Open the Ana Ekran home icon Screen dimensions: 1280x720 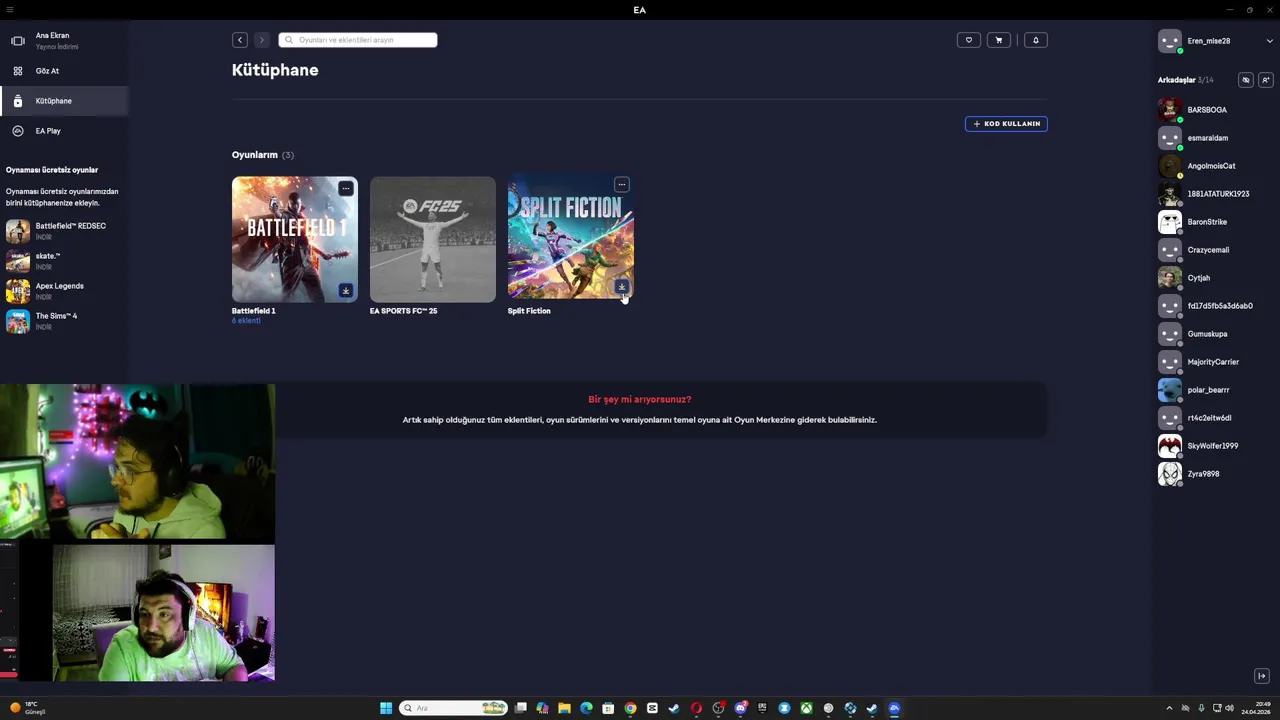[17, 41]
